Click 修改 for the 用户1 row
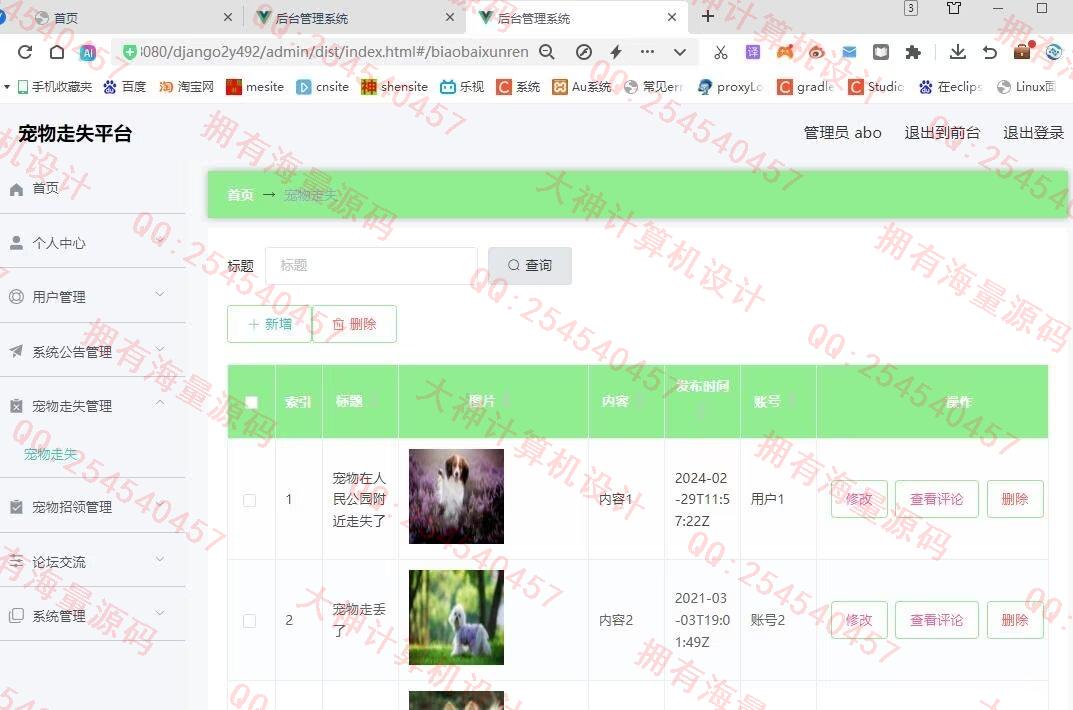This screenshot has width=1073, height=710. pyautogui.click(x=859, y=499)
